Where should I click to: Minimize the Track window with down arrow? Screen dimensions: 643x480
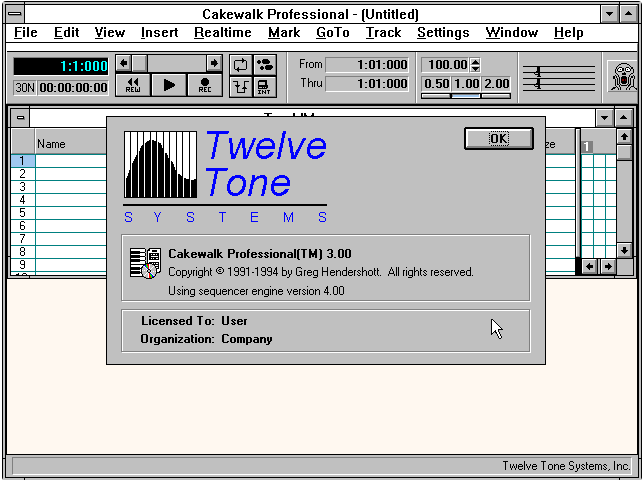[604, 118]
